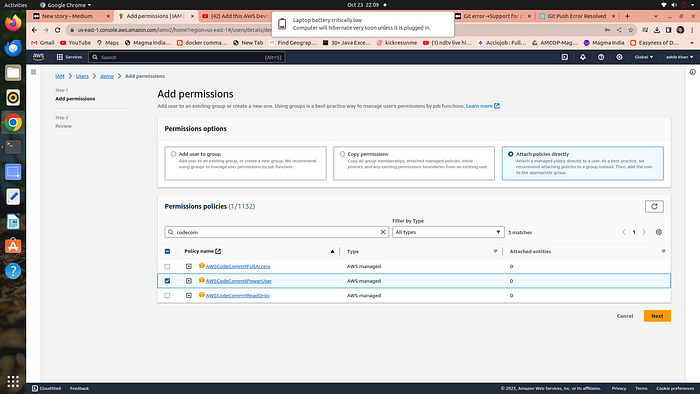Expand AWSCodeCommitPowerUser policy details
The image size is (700, 394).
click(189, 281)
